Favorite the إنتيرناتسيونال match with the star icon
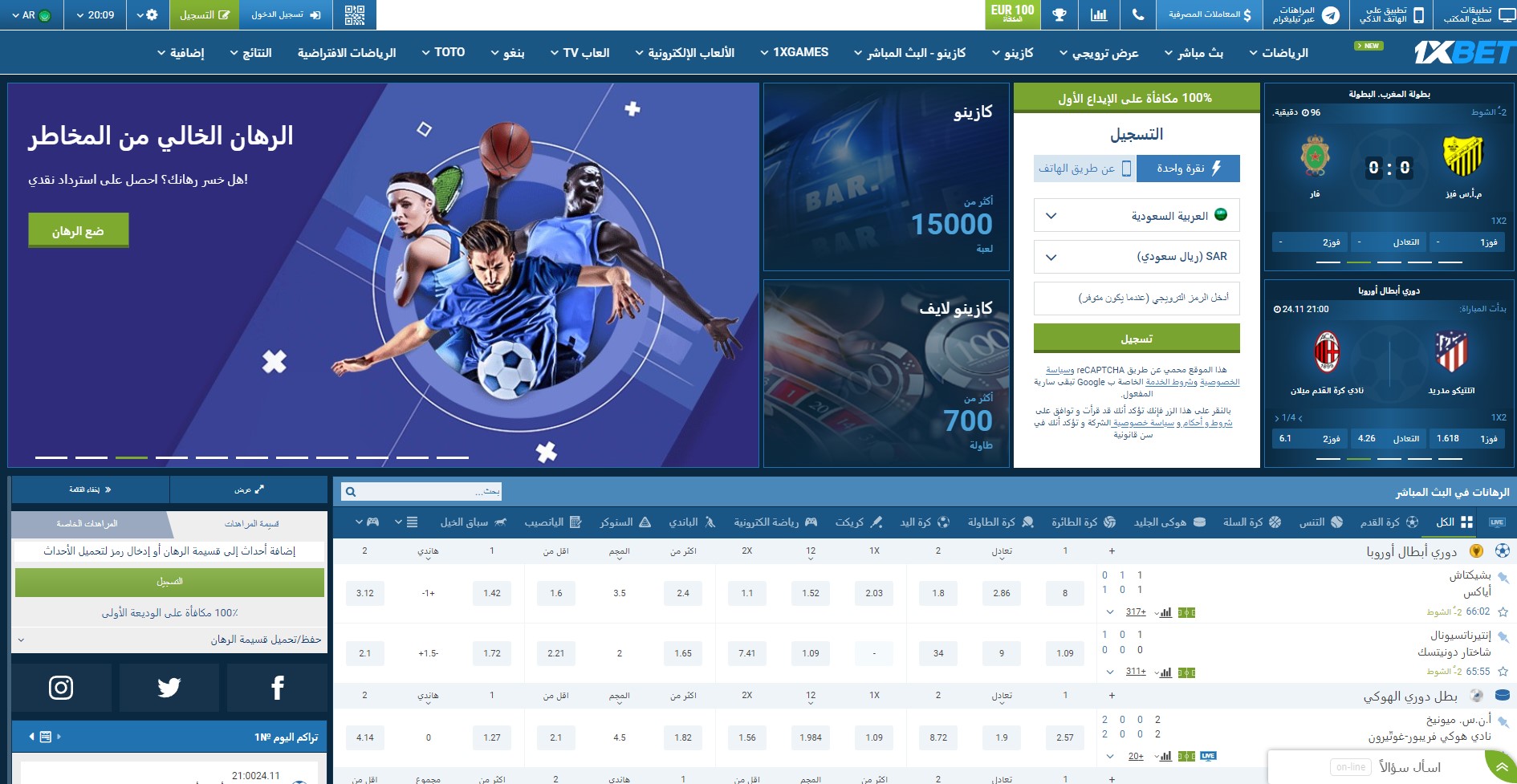Screen dimensions: 1517x784 (x=1503, y=671)
